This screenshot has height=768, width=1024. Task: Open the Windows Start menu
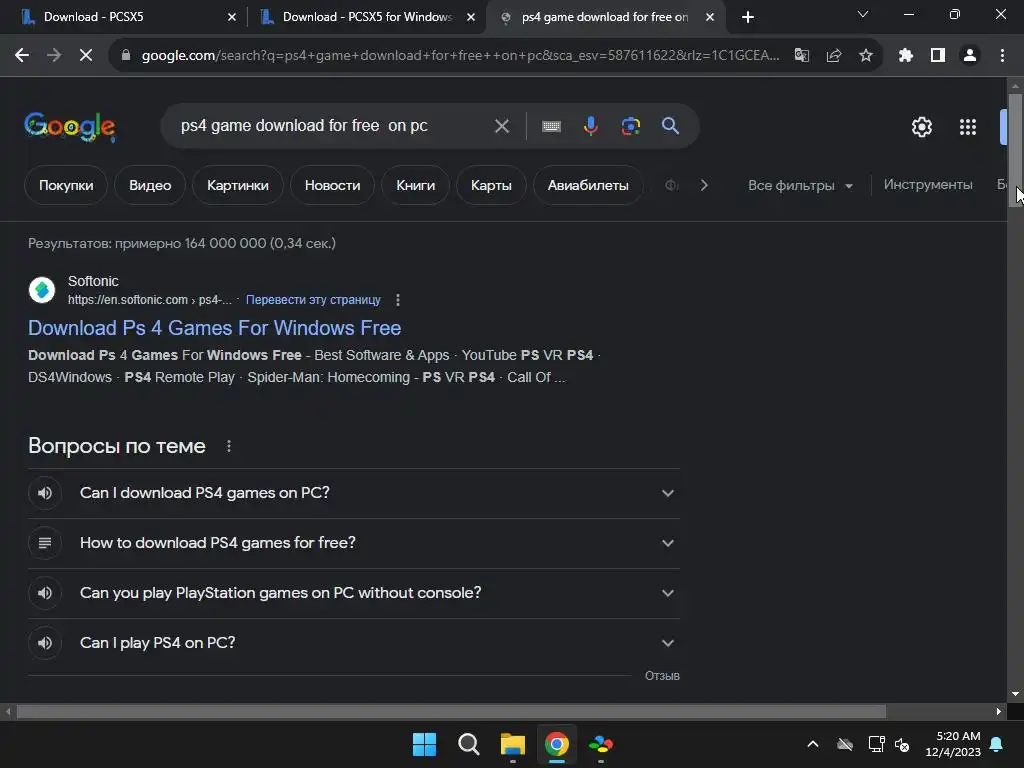pyautogui.click(x=424, y=744)
